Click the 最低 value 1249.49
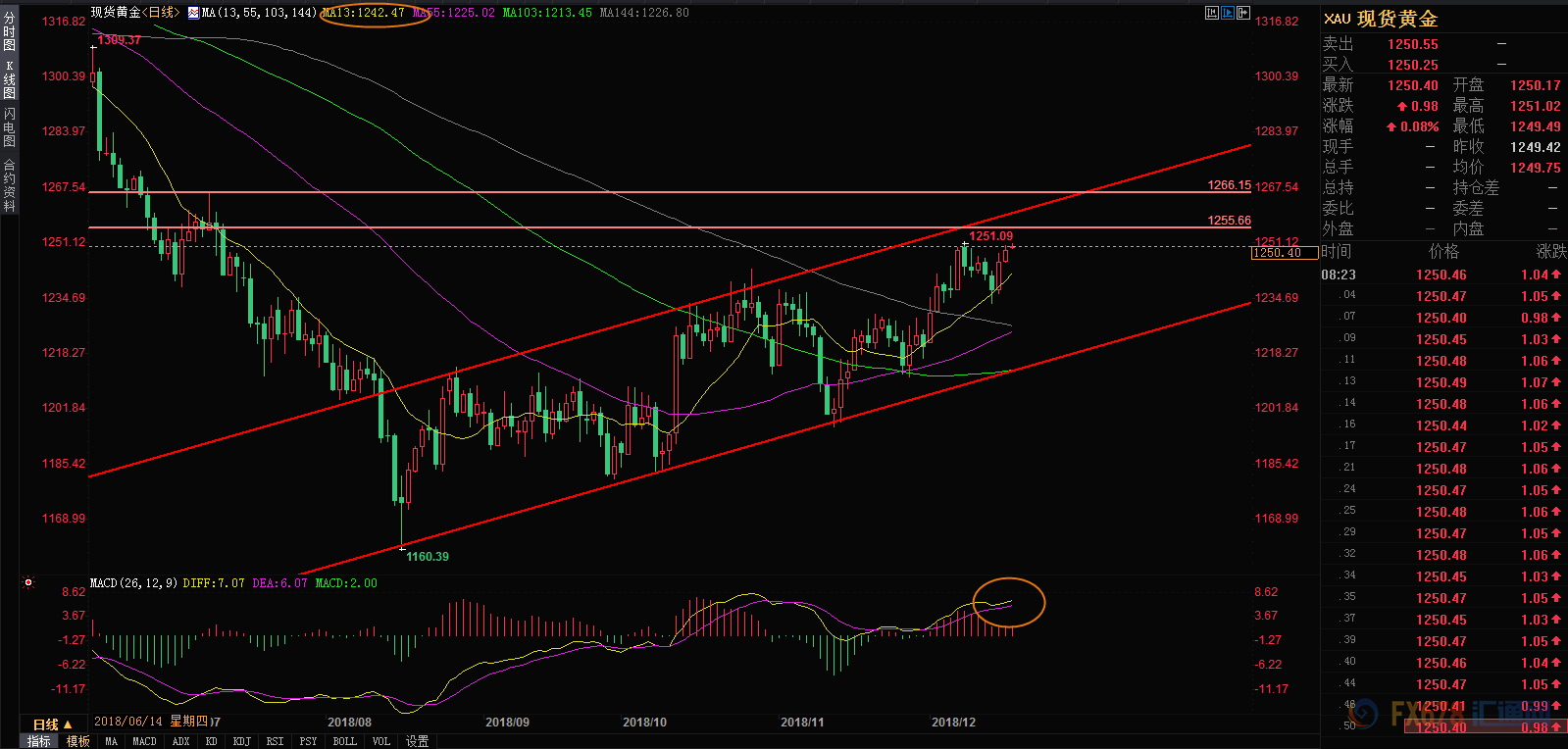Viewport: 1568px width, 749px height. pos(1536,126)
